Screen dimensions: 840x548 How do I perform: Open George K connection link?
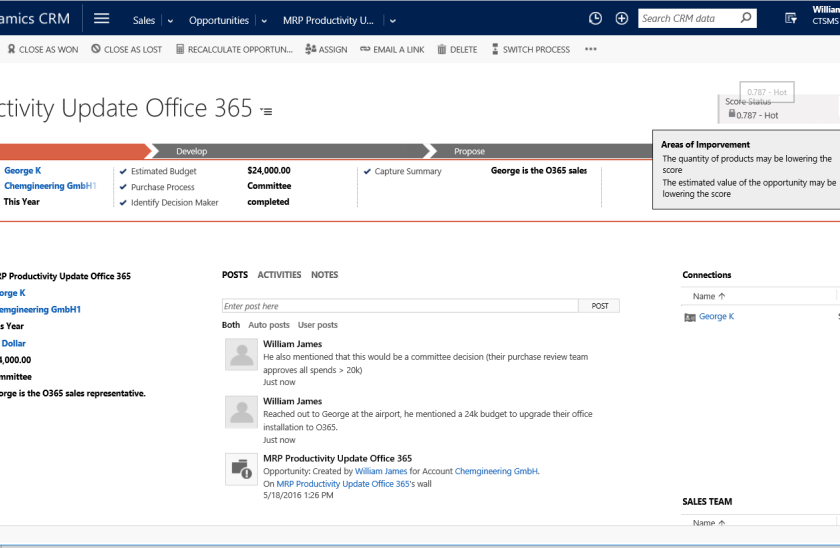pos(716,317)
